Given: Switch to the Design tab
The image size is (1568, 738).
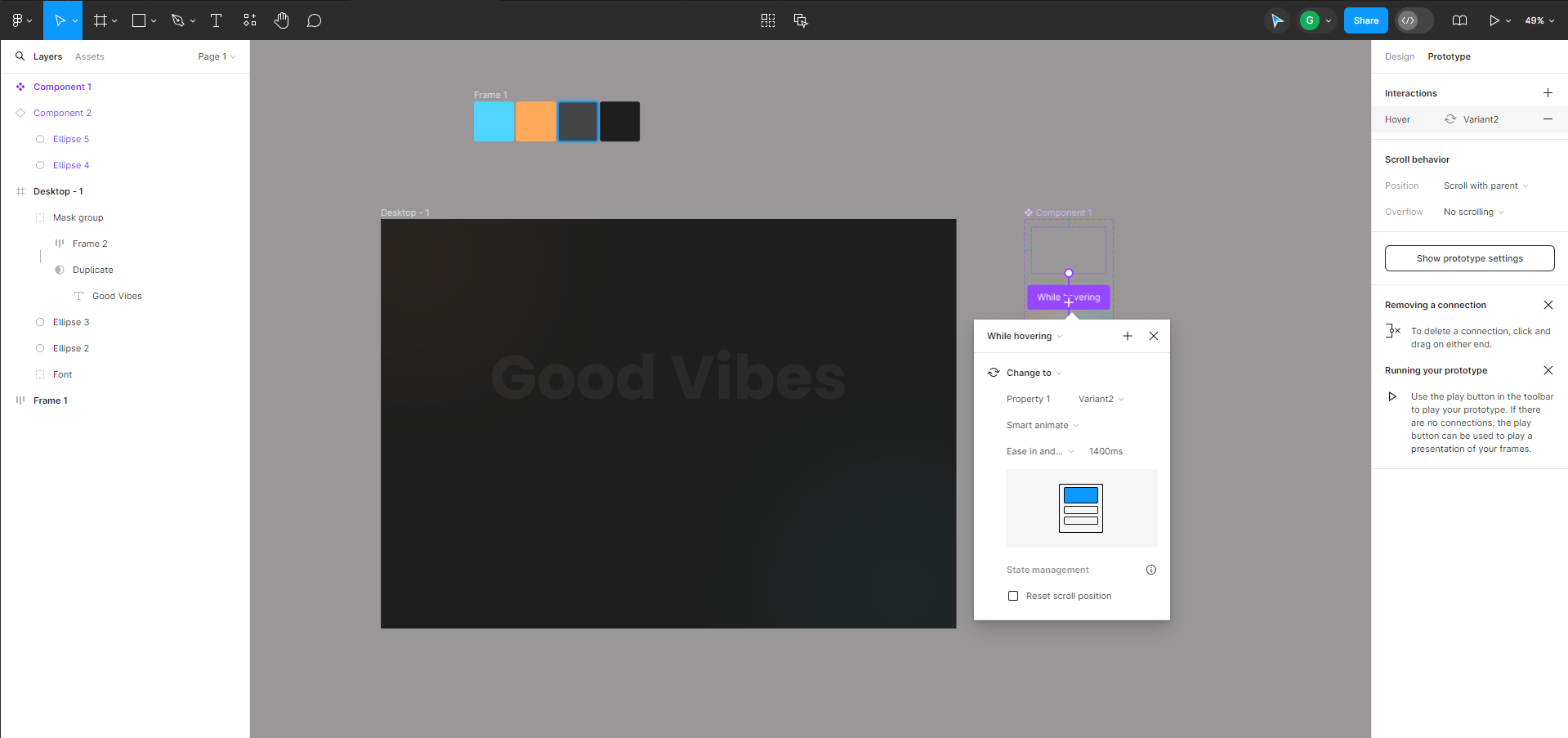Looking at the screenshot, I should point(1399,56).
